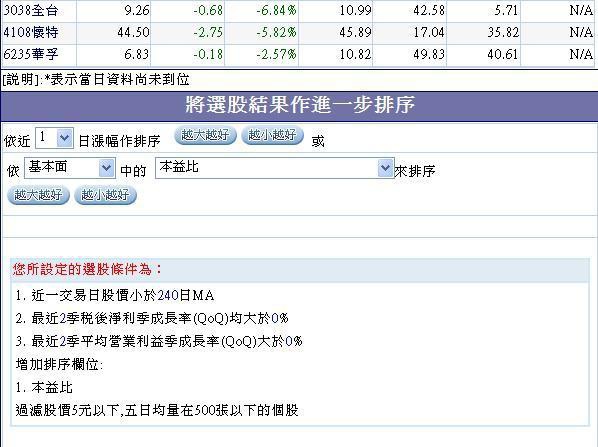This screenshot has width=598, height=447.
Task: Click condition 2 稅後淨利季成長率 text
Action: coord(152,318)
